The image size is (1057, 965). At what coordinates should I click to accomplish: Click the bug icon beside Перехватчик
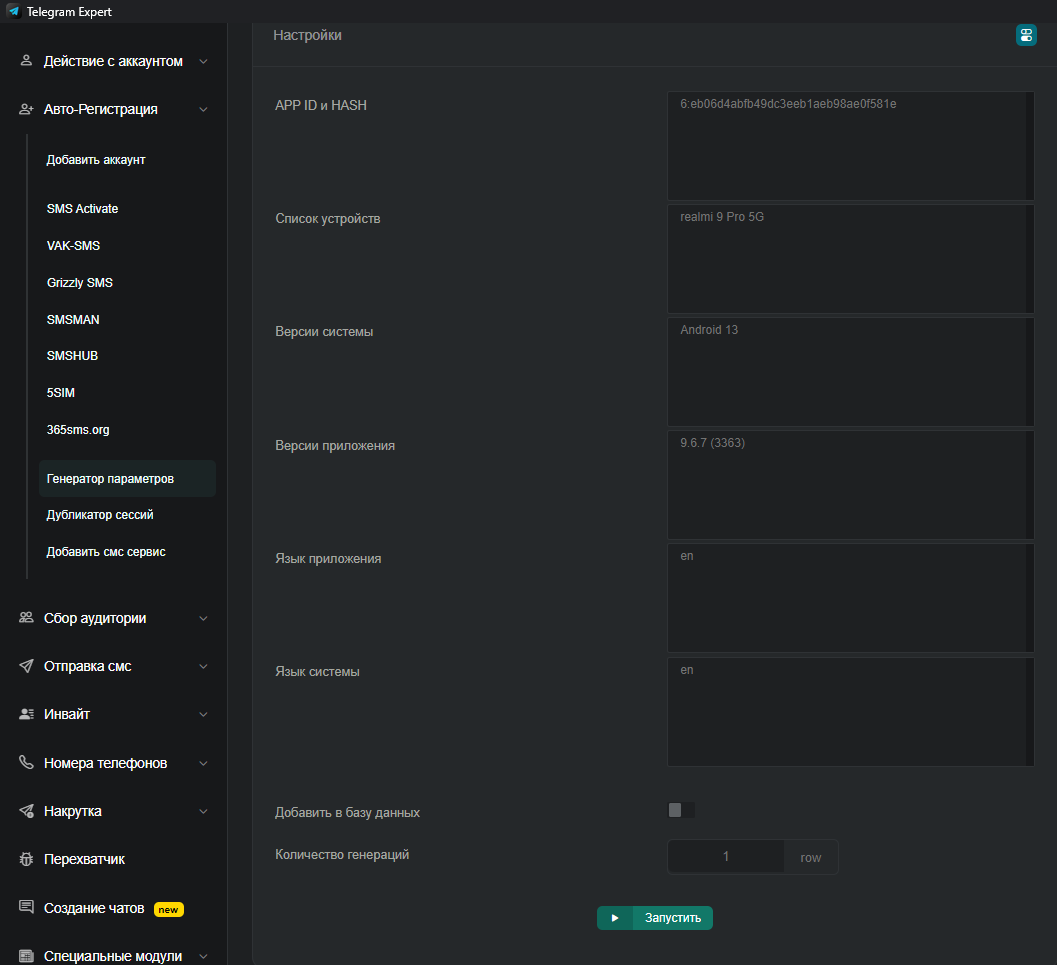(26, 859)
